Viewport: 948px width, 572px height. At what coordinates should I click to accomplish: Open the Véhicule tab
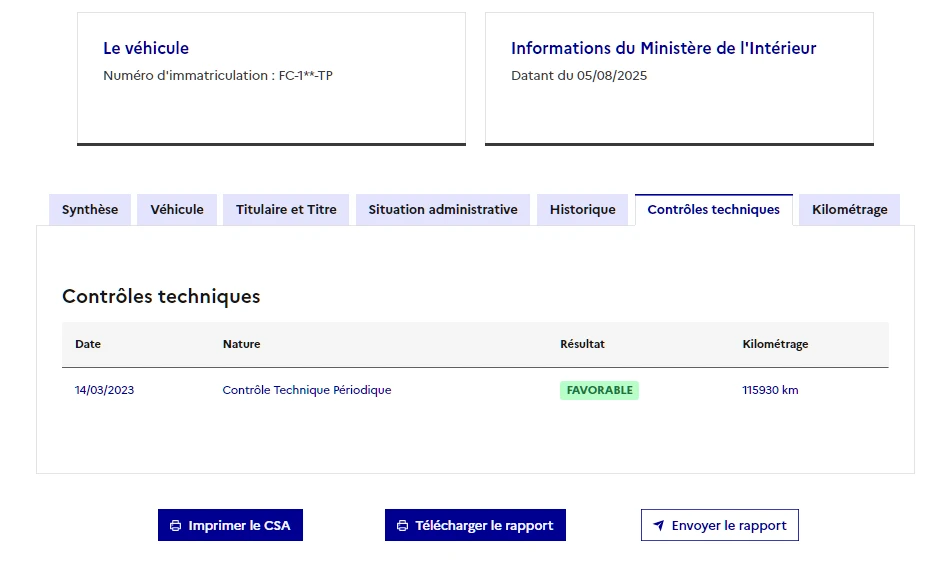click(177, 210)
